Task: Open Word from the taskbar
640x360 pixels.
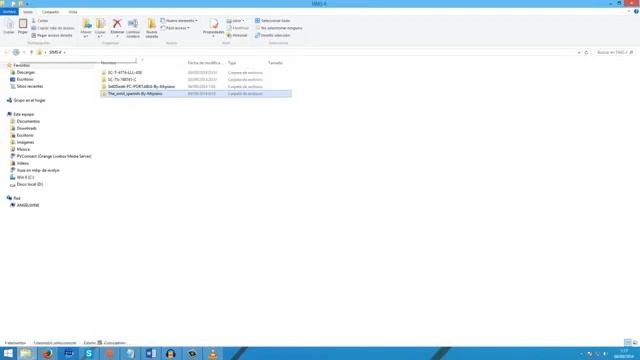Action: tap(151, 353)
